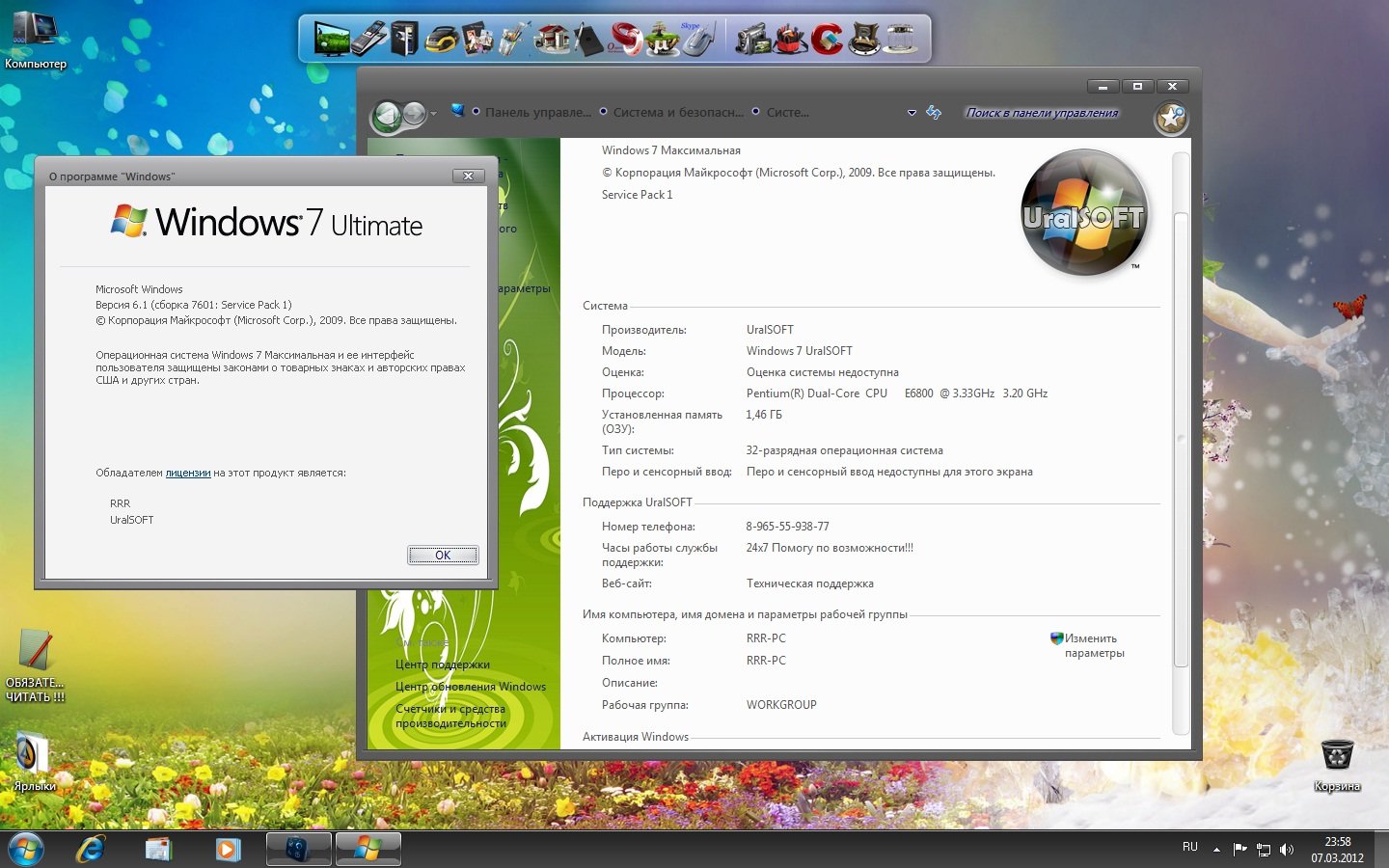Open Центр обновления Windows sidebar link

click(471, 687)
